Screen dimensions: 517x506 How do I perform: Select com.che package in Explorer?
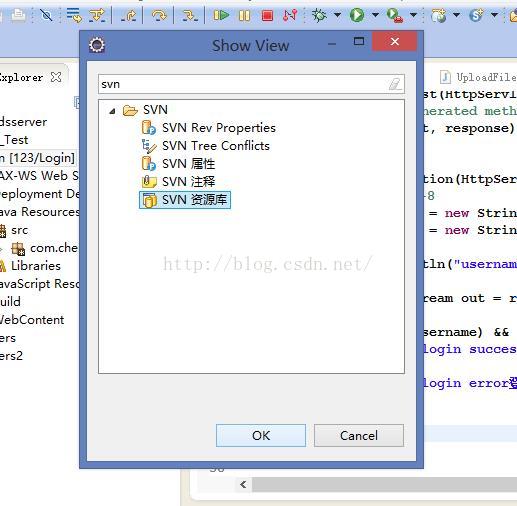pyautogui.click(x=54, y=248)
